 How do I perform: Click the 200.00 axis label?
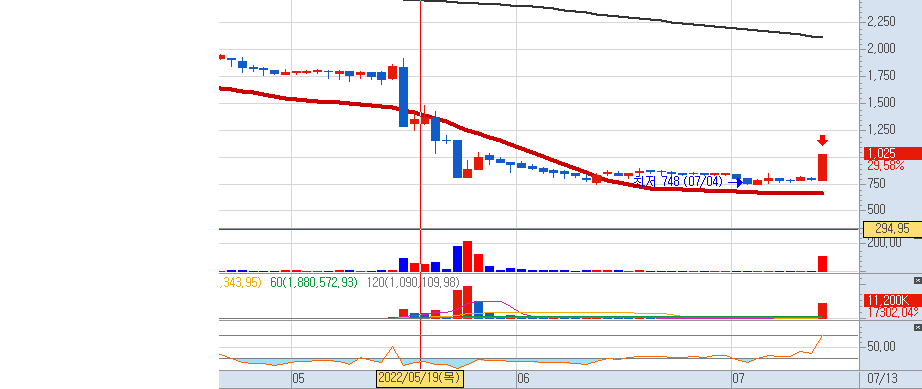(884, 243)
